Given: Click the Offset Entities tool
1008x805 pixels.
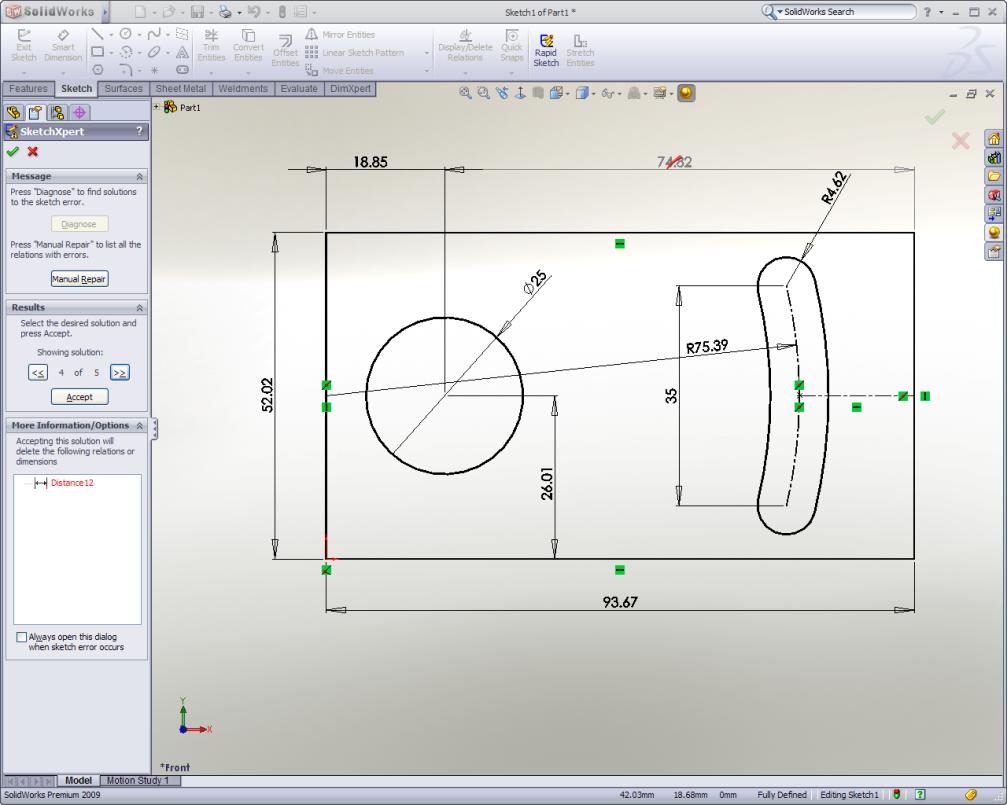Looking at the screenshot, I should (x=285, y=50).
